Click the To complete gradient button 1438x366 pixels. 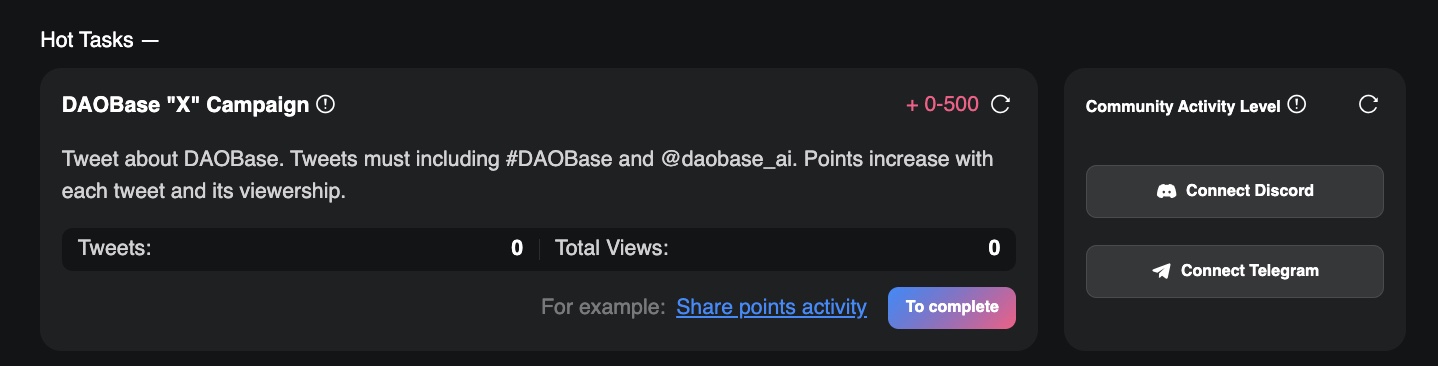pos(952,308)
